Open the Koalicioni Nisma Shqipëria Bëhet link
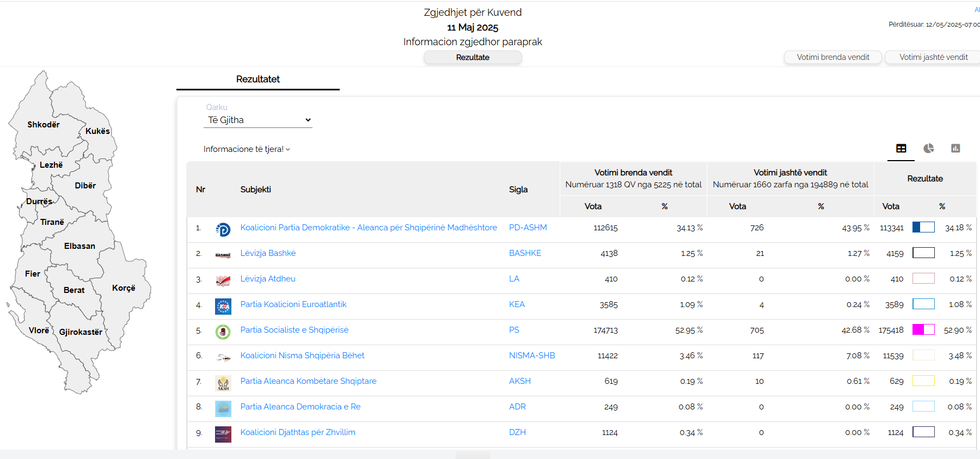980x459 pixels. click(302, 356)
